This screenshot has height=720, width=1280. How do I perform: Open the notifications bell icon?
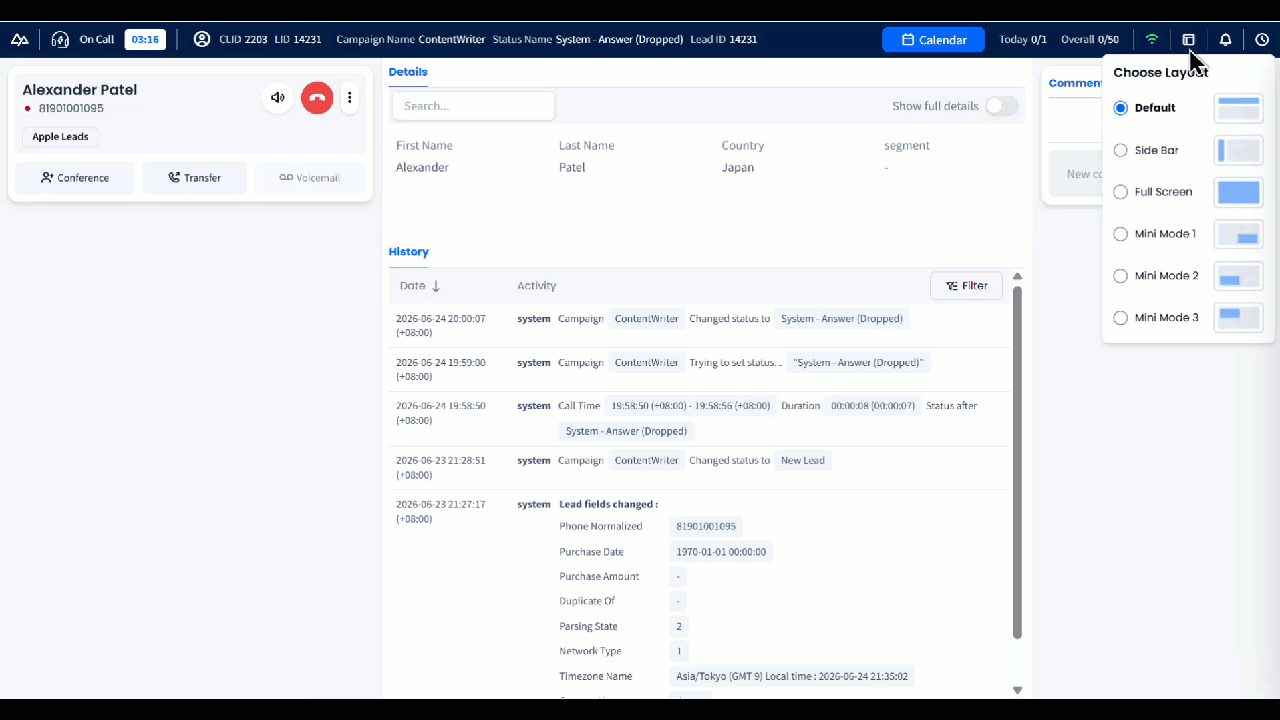coord(1225,40)
